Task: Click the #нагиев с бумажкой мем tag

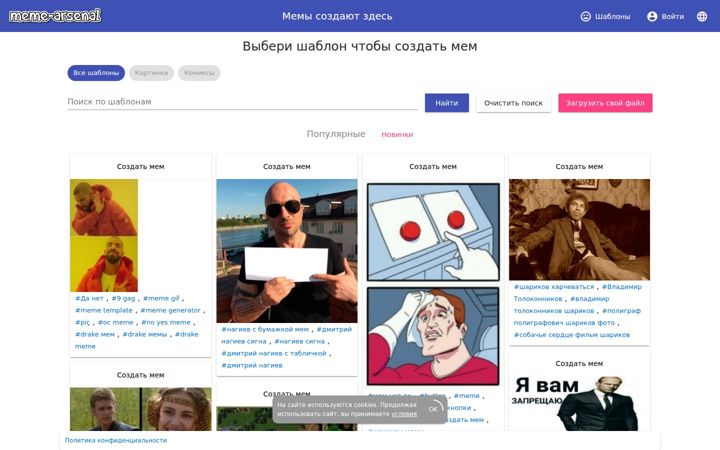Action: (265, 329)
